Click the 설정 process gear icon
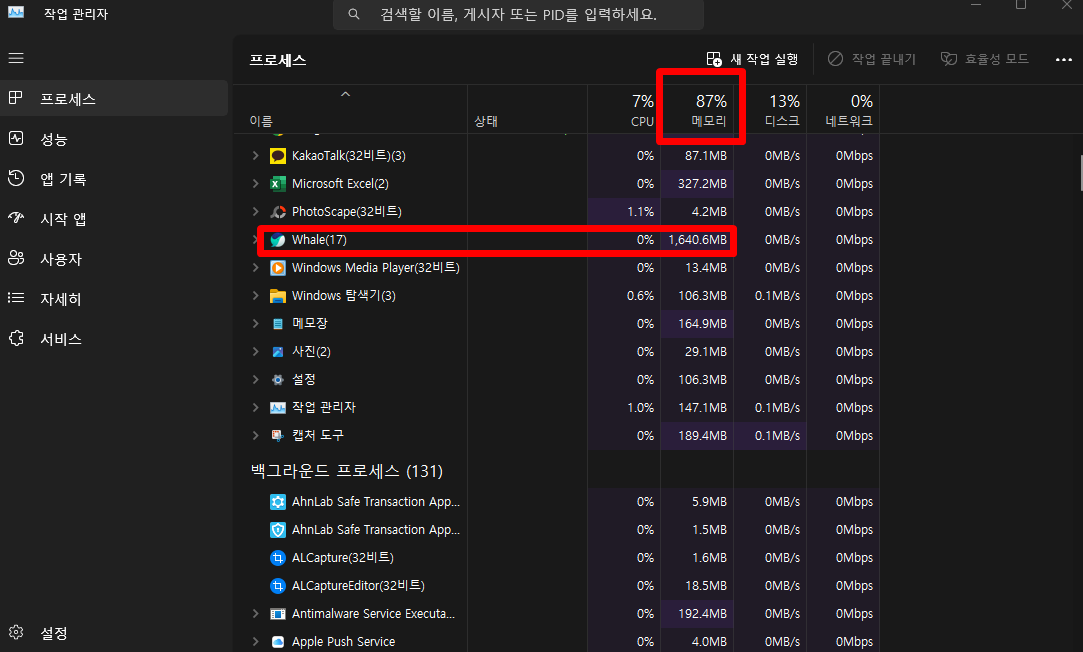Viewport: 1083px width, 652px height. click(x=278, y=380)
